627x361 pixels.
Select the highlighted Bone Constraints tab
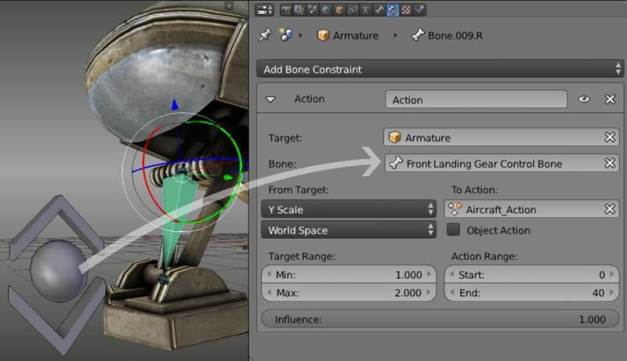pos(393,10)
